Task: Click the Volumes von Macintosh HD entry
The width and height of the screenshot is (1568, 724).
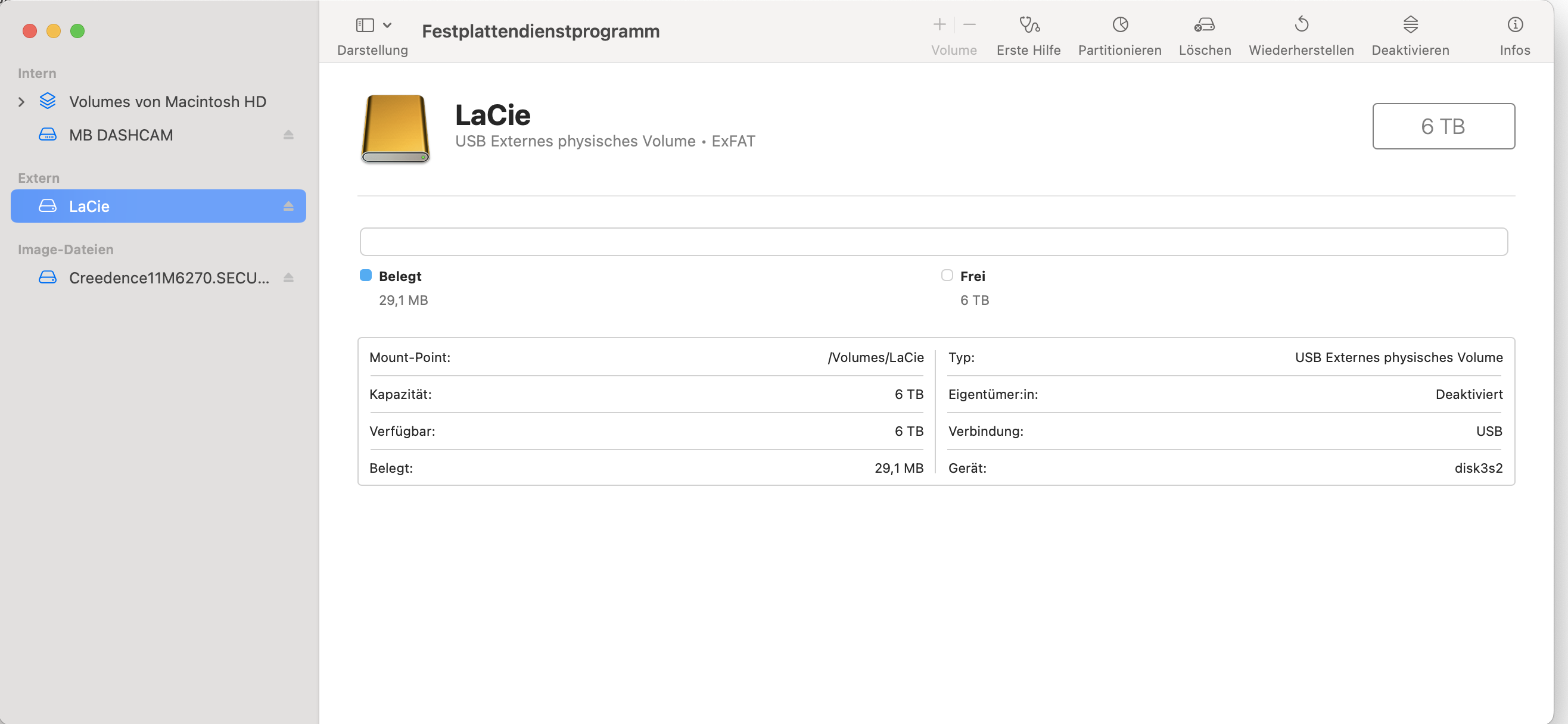Action: click(x=167, y=102)
